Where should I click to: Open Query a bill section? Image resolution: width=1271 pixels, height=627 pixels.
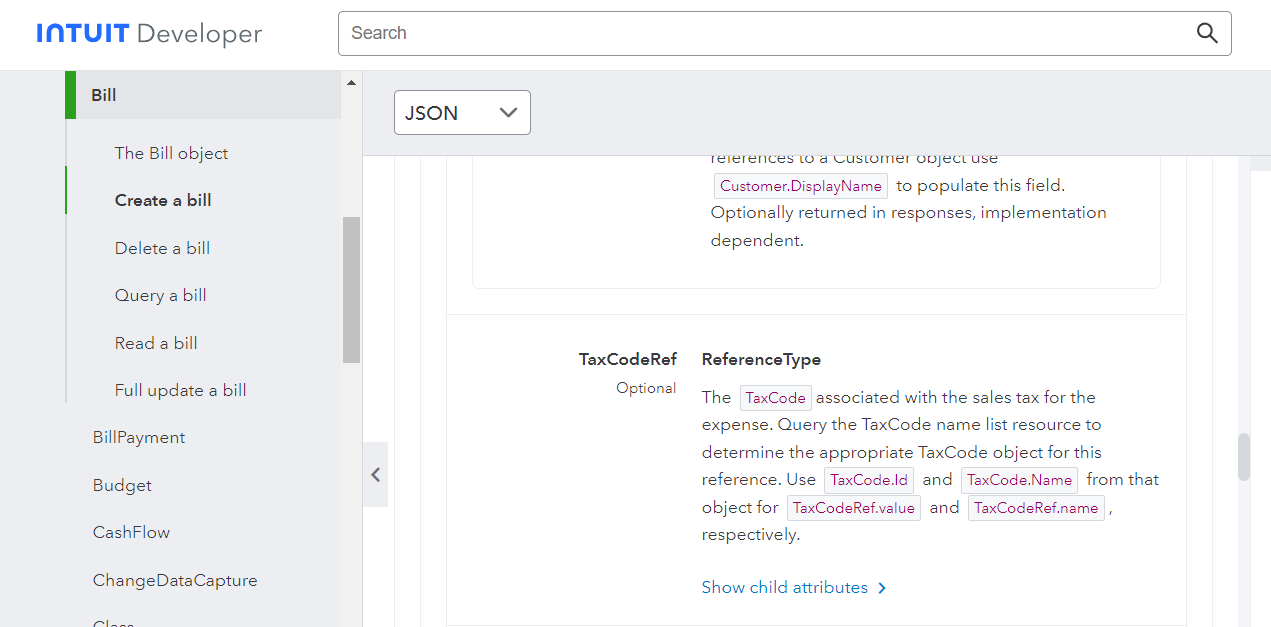160,295
